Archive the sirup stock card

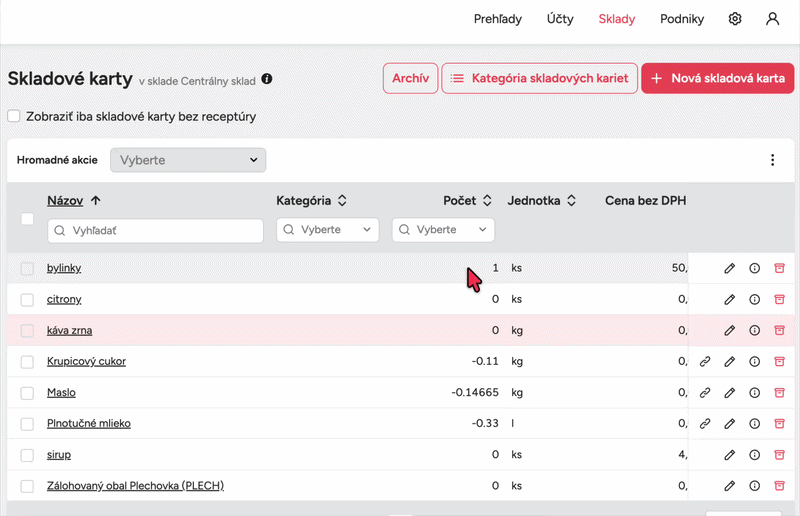point(779,455)
